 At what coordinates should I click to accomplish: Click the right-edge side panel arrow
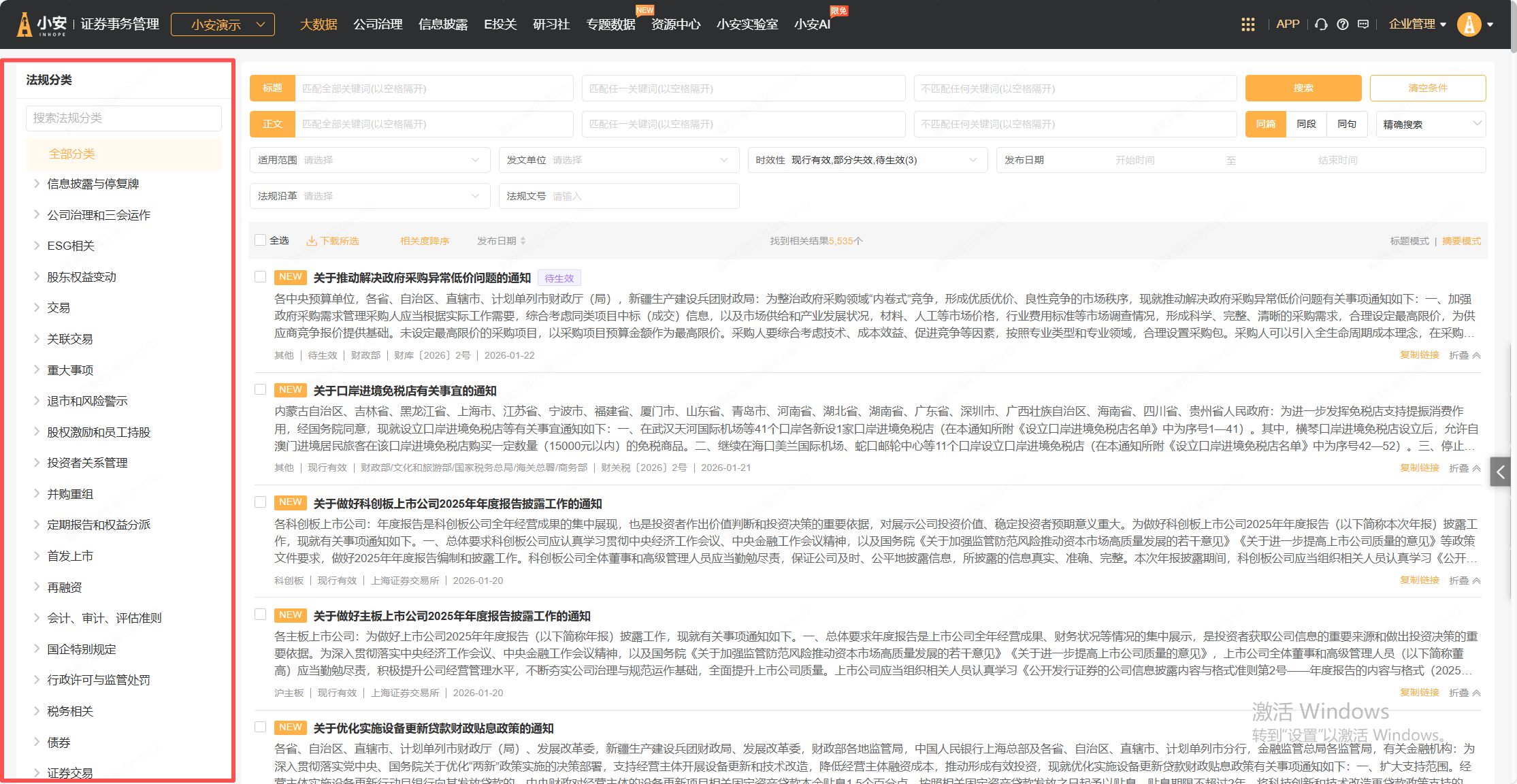pos(1500,472)
